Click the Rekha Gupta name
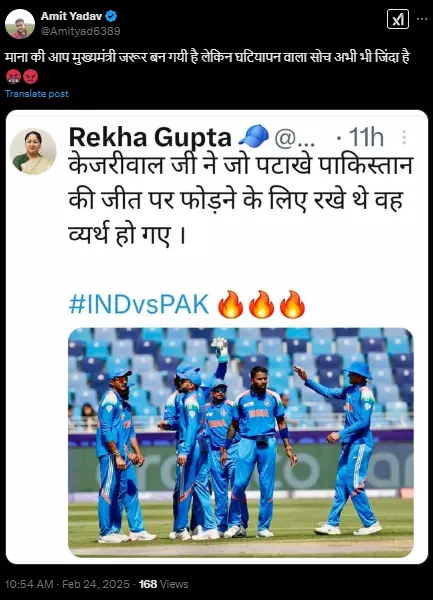Screen dimensions: 433x600 click(x=150, y=137)
